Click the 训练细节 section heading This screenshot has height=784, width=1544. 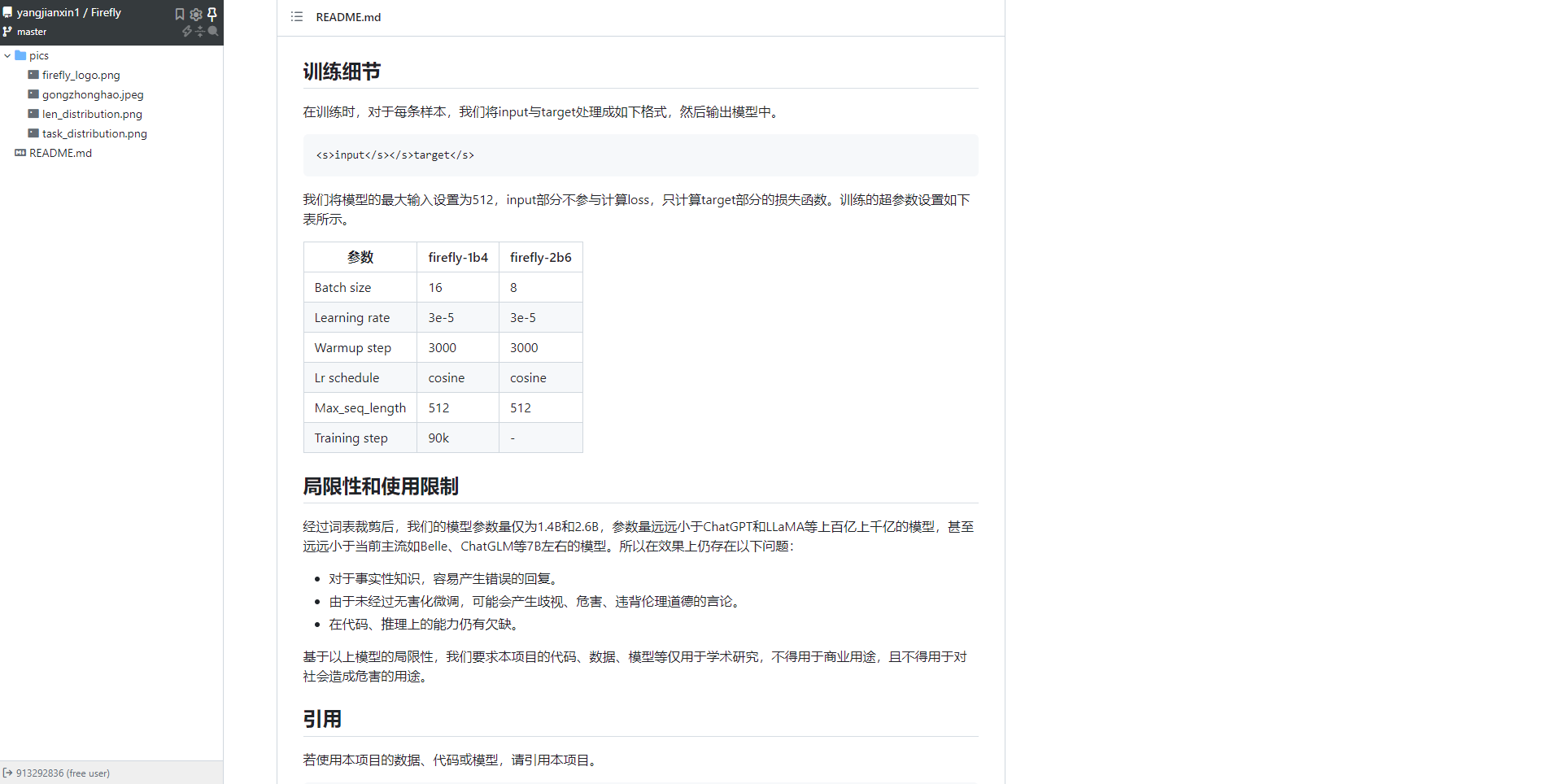(342, 72)
